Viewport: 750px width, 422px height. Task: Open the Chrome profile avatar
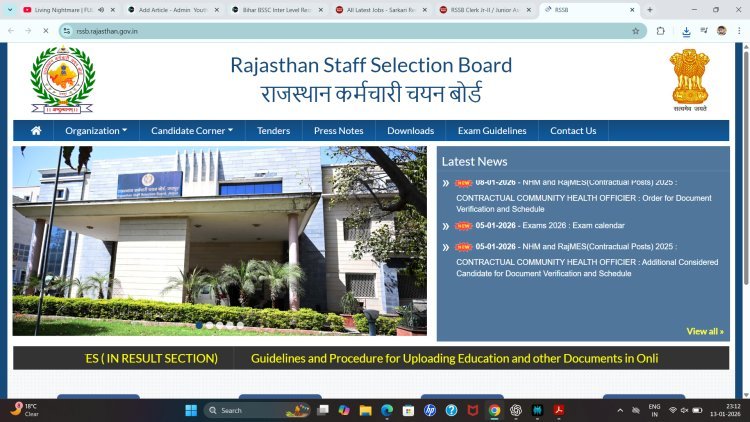pos(721,31)
